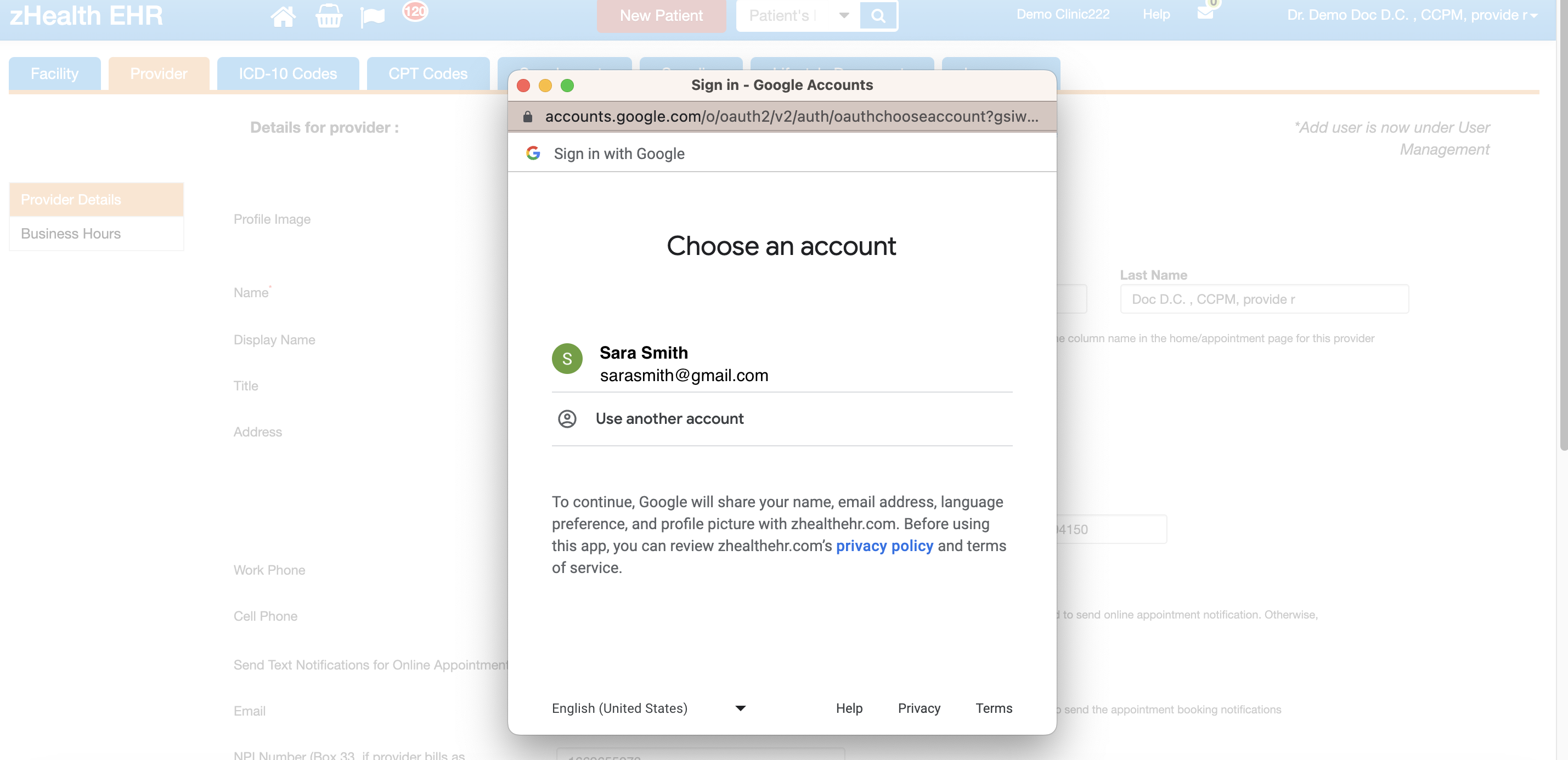The image size is (1568, 760).
Task: Click the New Patient button
Action: (x=661, y=16)
